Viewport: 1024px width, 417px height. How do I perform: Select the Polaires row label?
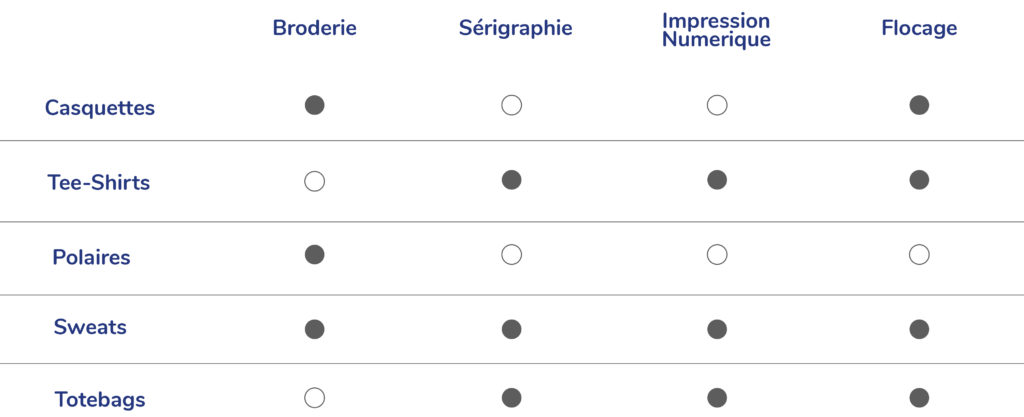point(91,257)
